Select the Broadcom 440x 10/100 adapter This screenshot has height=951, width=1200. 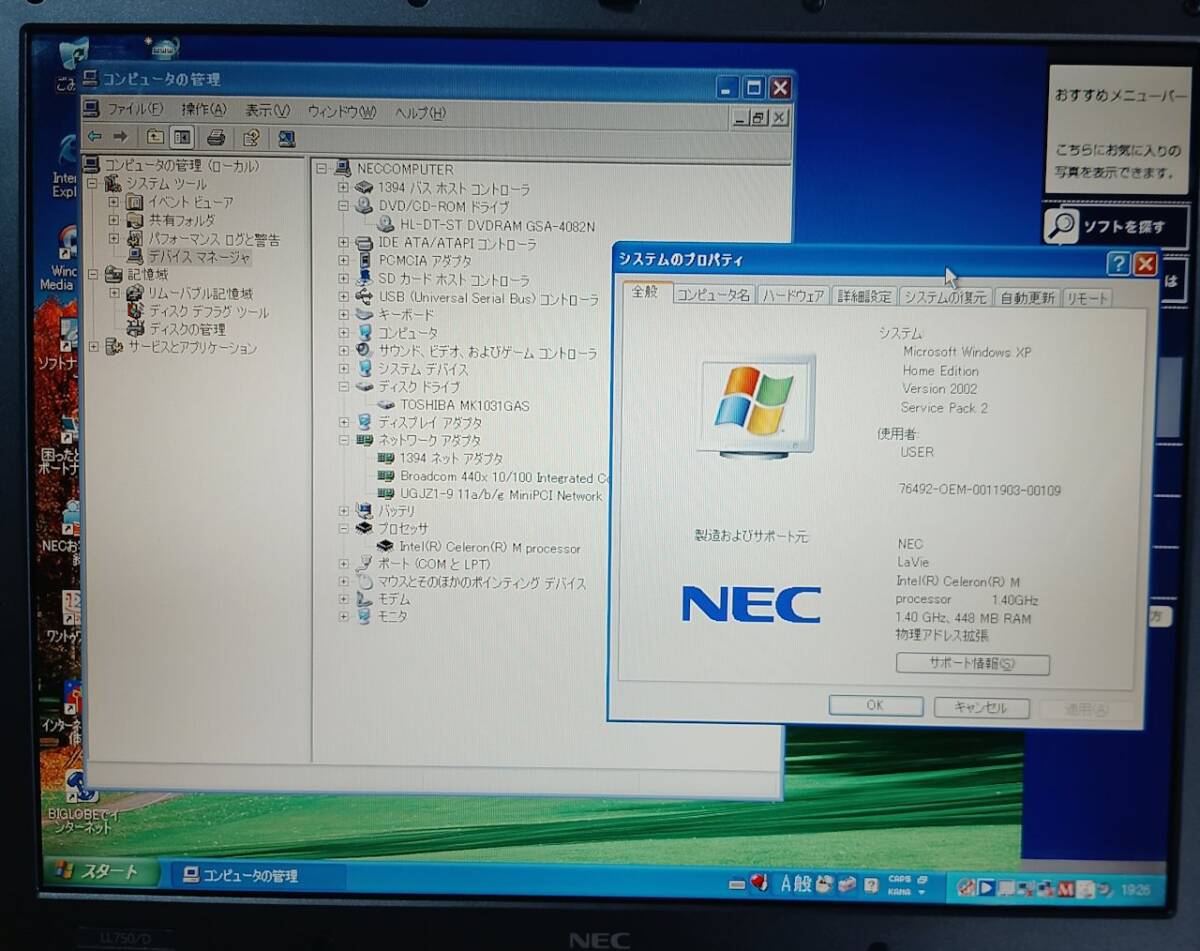point(504,477)
